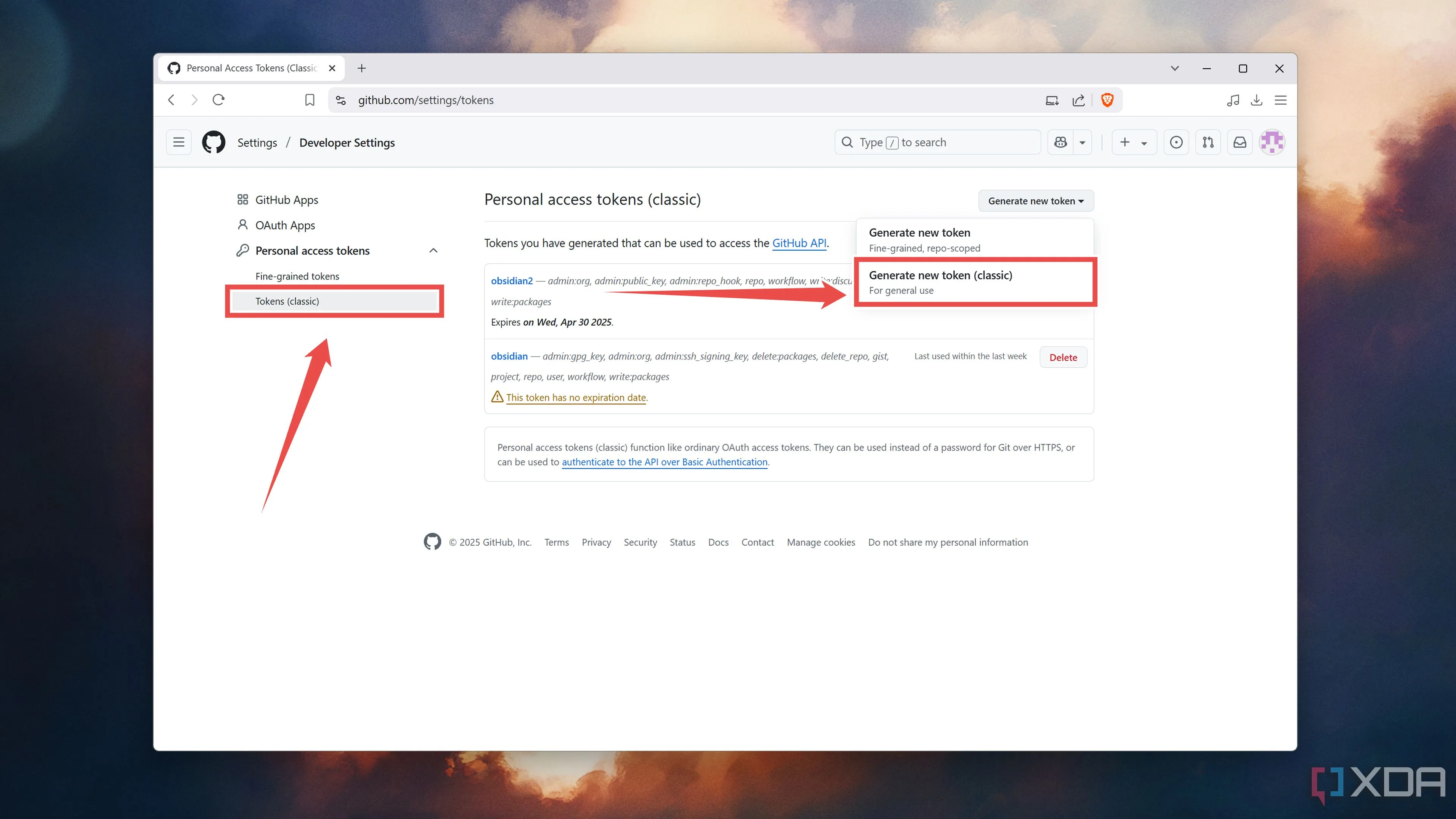The image size is (1456, 819).
Task: Open user profile avatar menu
Action: coord(1272,143)
